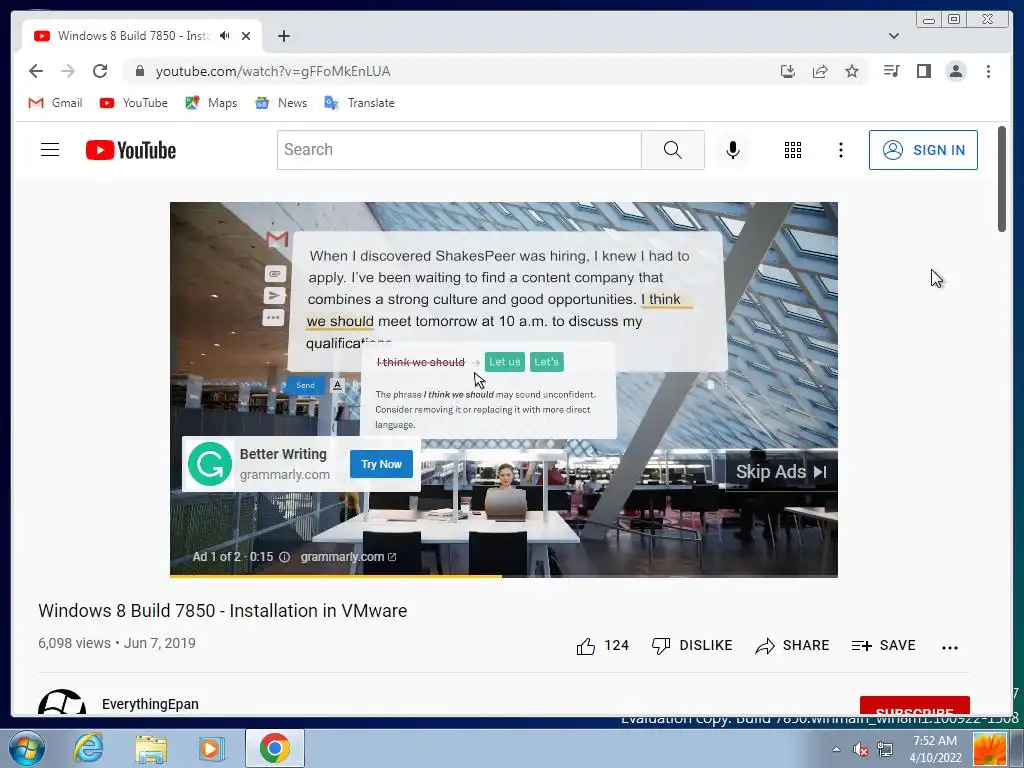The image size is (1024, 768).
Task: Click the muted volume tray icon
Action: pyautogui.click(x=861, y=749)
